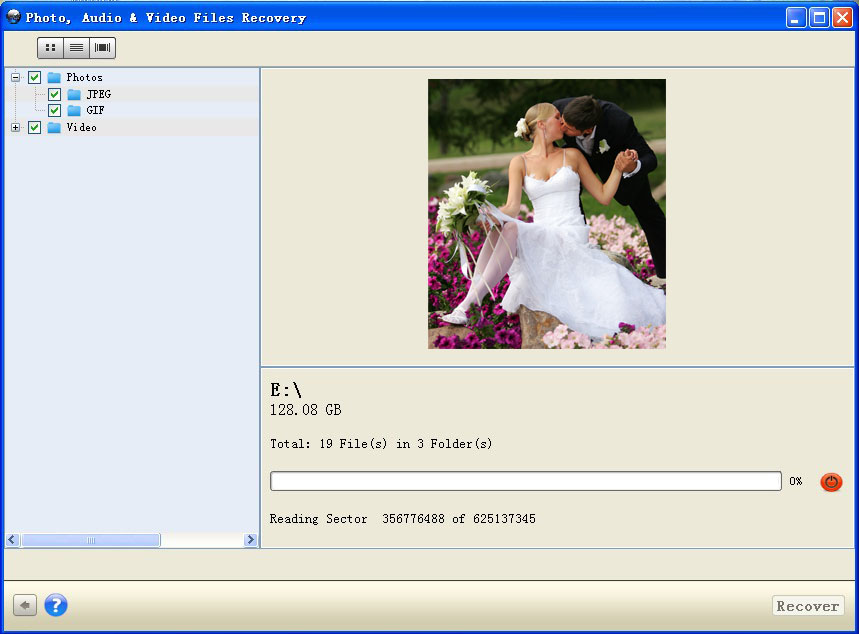Screen dimensions: 859x634
Task: Click the right scroll arrow in tree panel
Action: (x=250, y=540)
